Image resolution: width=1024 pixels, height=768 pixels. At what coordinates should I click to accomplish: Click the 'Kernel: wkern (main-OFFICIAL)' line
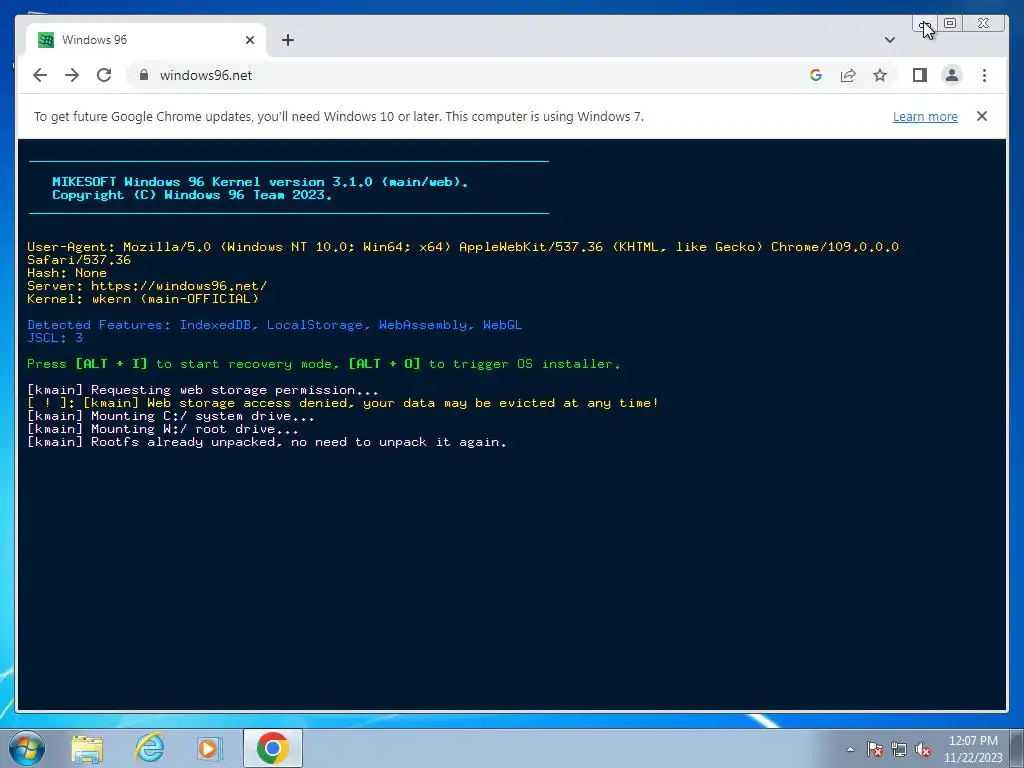pyautogui.click(x=143, y=299)
